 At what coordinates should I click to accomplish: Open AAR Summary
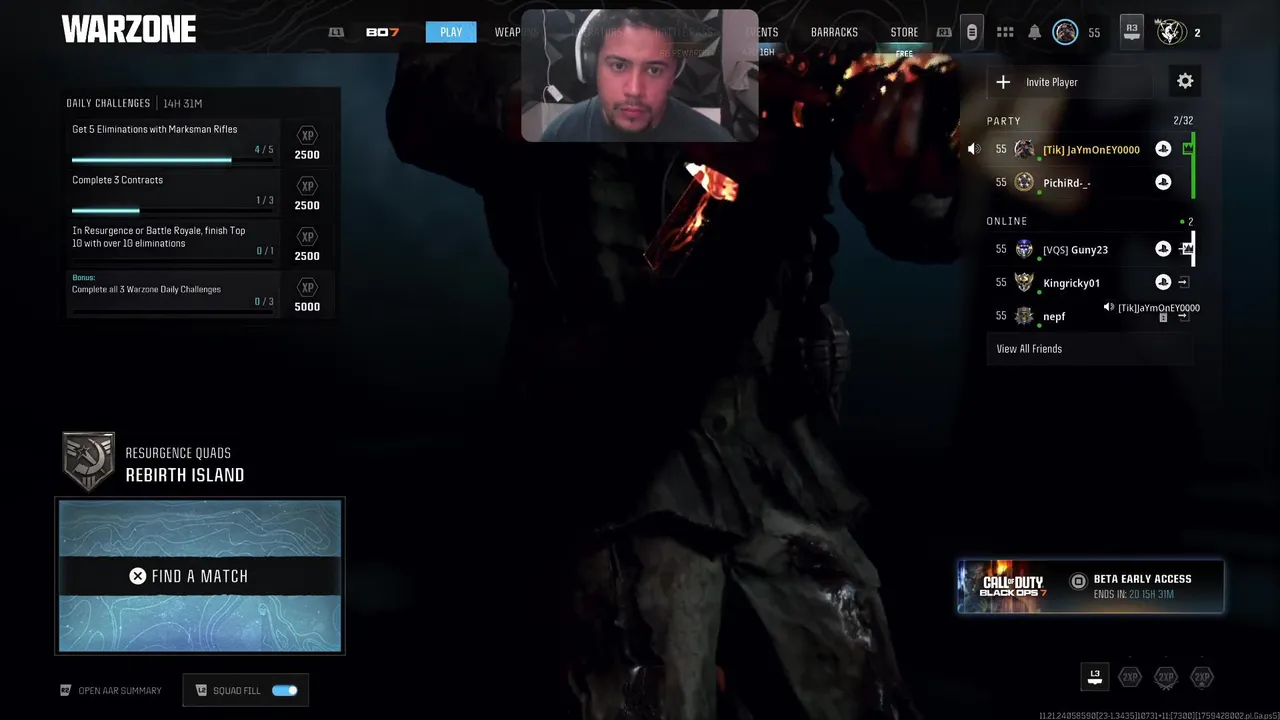click(111, 690)
